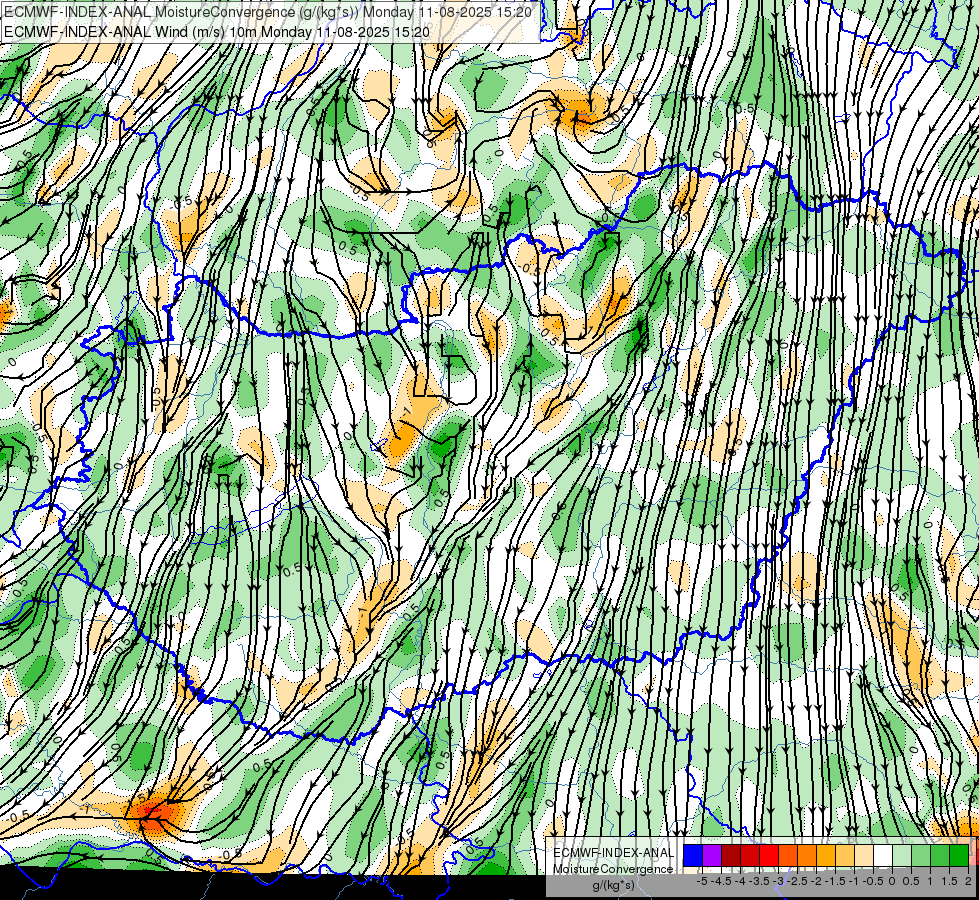The image size is (979, 900).
Task: Click the '-2.5' tick label in legend
Action: point(797,881)
